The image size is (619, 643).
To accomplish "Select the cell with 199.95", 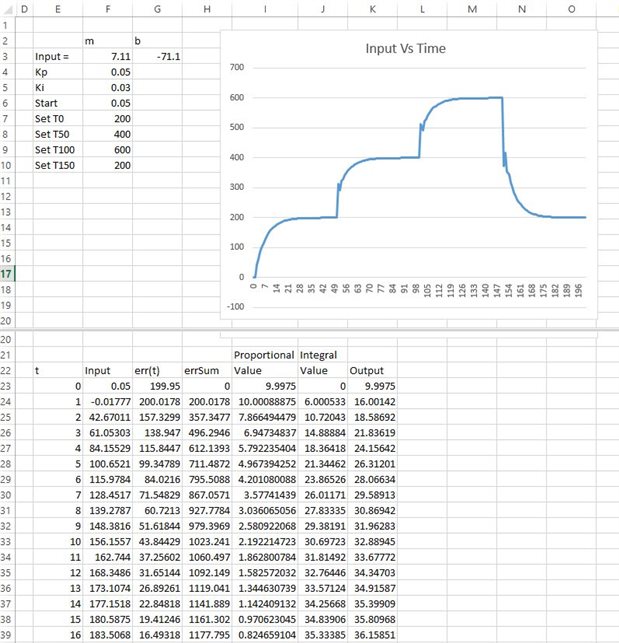I will [157, 386].
